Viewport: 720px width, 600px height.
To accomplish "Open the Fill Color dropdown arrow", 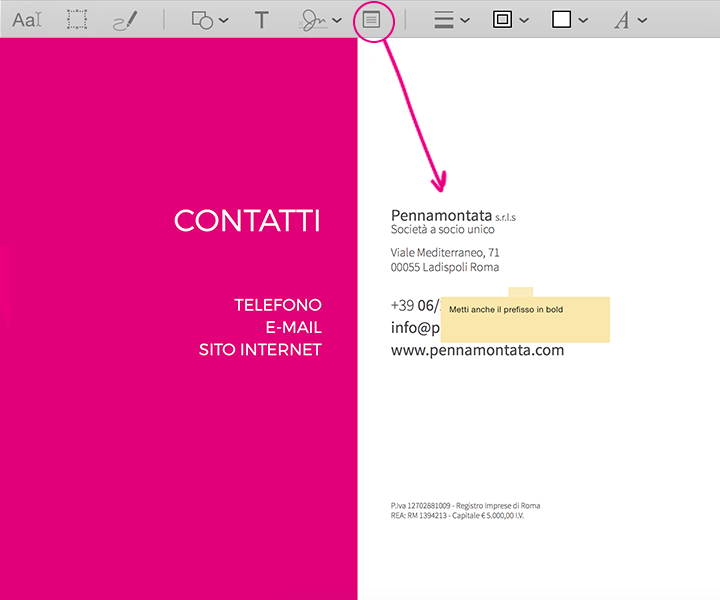I will pos(583,20).
